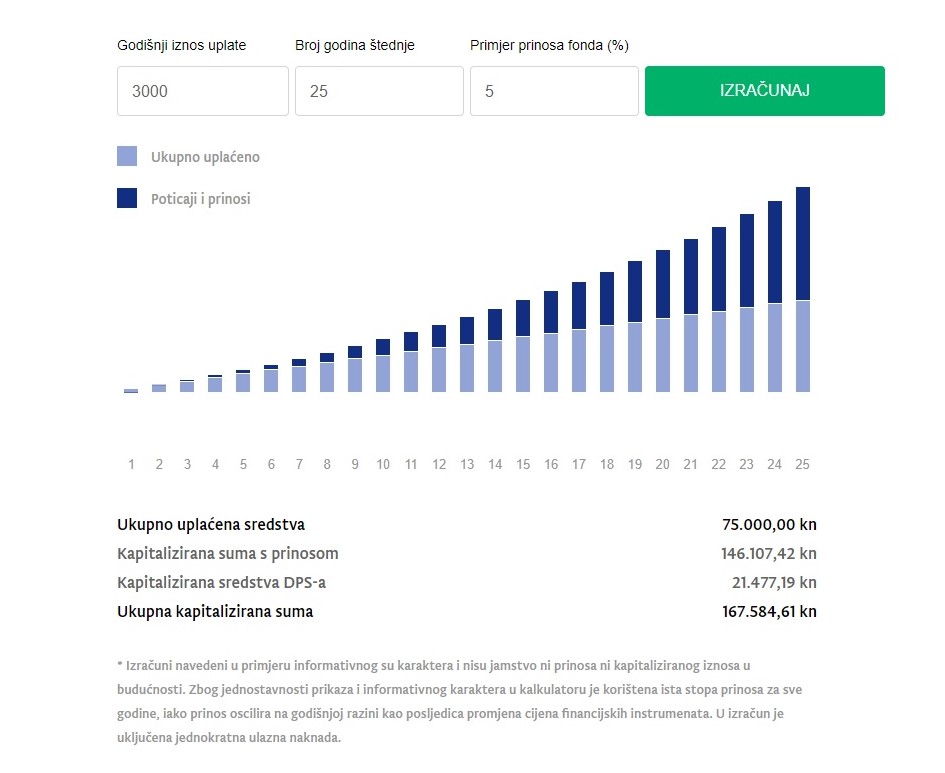
Task: Click the chart bar for year 10
Action: tap(383, 366)
